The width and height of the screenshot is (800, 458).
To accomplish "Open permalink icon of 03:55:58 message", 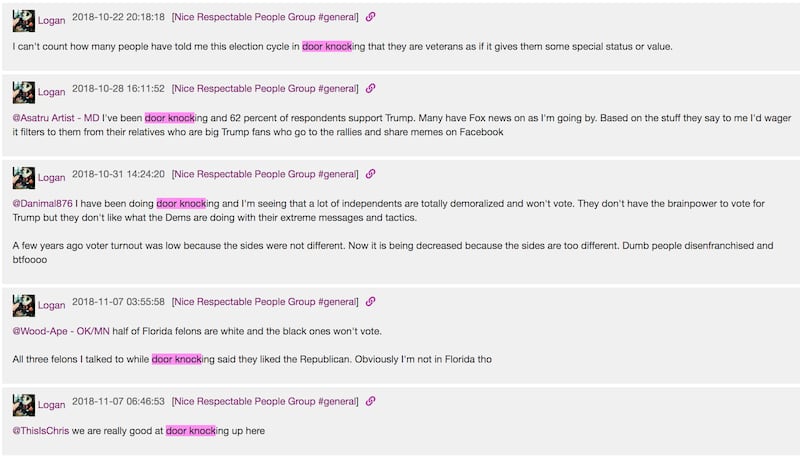I will coord(370,301).
